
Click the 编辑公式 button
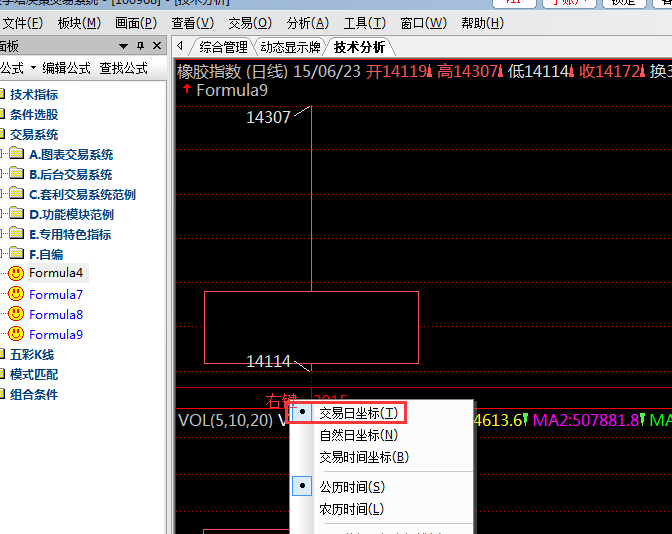(x=66, y=68)
